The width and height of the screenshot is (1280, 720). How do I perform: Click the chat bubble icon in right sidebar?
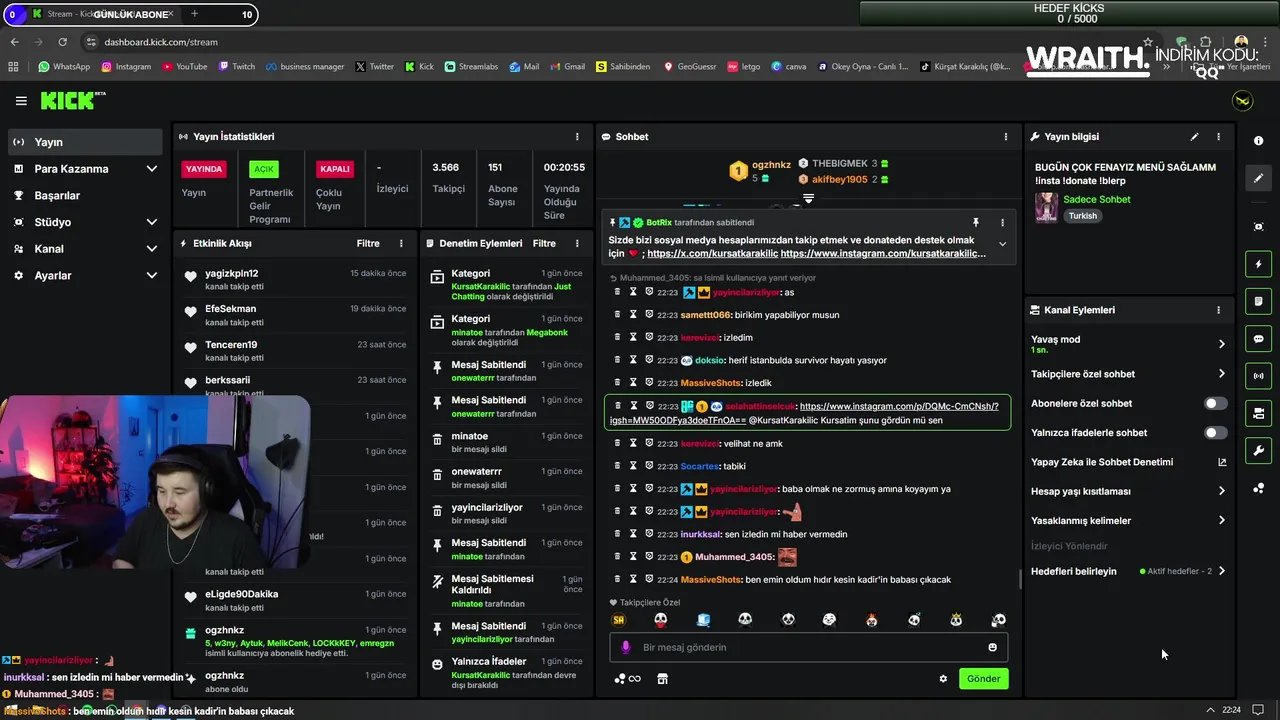click(x=1258, y=339)
